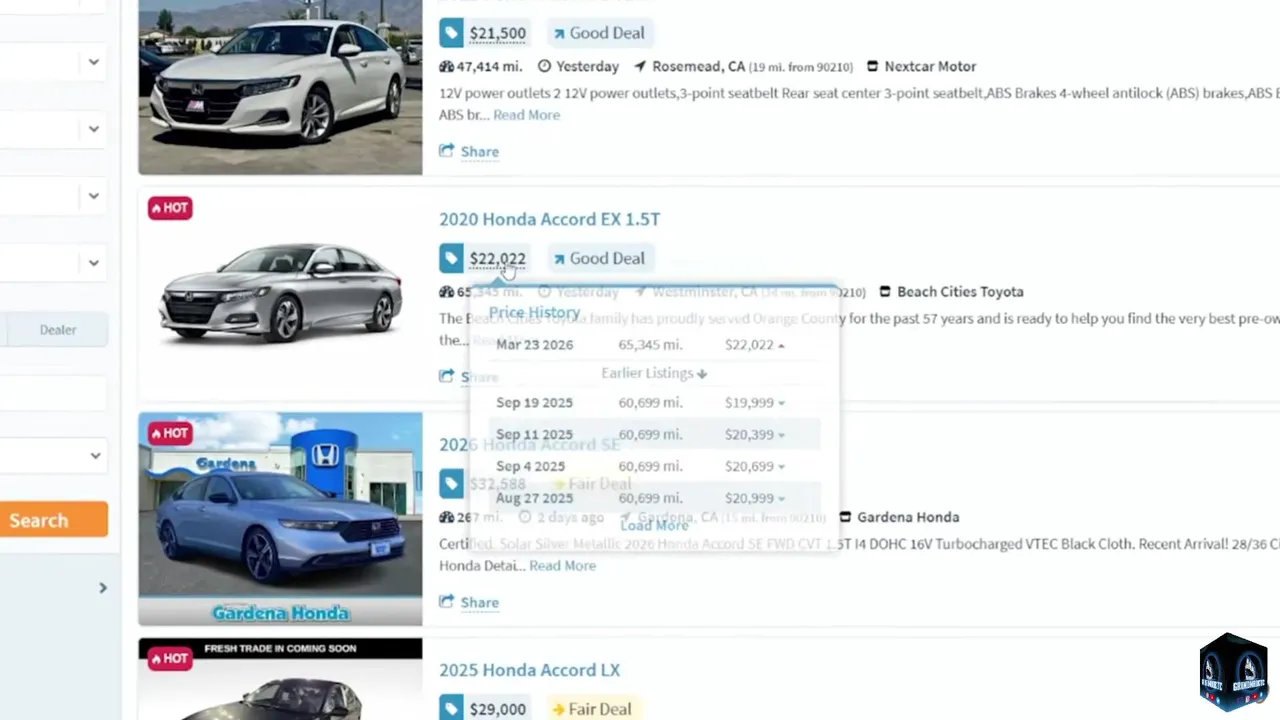This screenshot has width=1280, height=720.
Task: Click the $22,022 price to toggle price history
Action: (497, 258)
